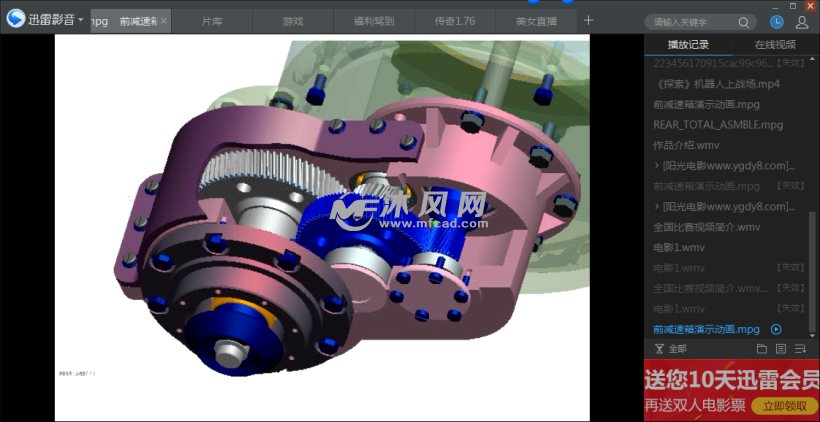The height and width of the screenshot is (422, 820).
Task: Open the folder icon to add files
Action: tap(761, 349)
